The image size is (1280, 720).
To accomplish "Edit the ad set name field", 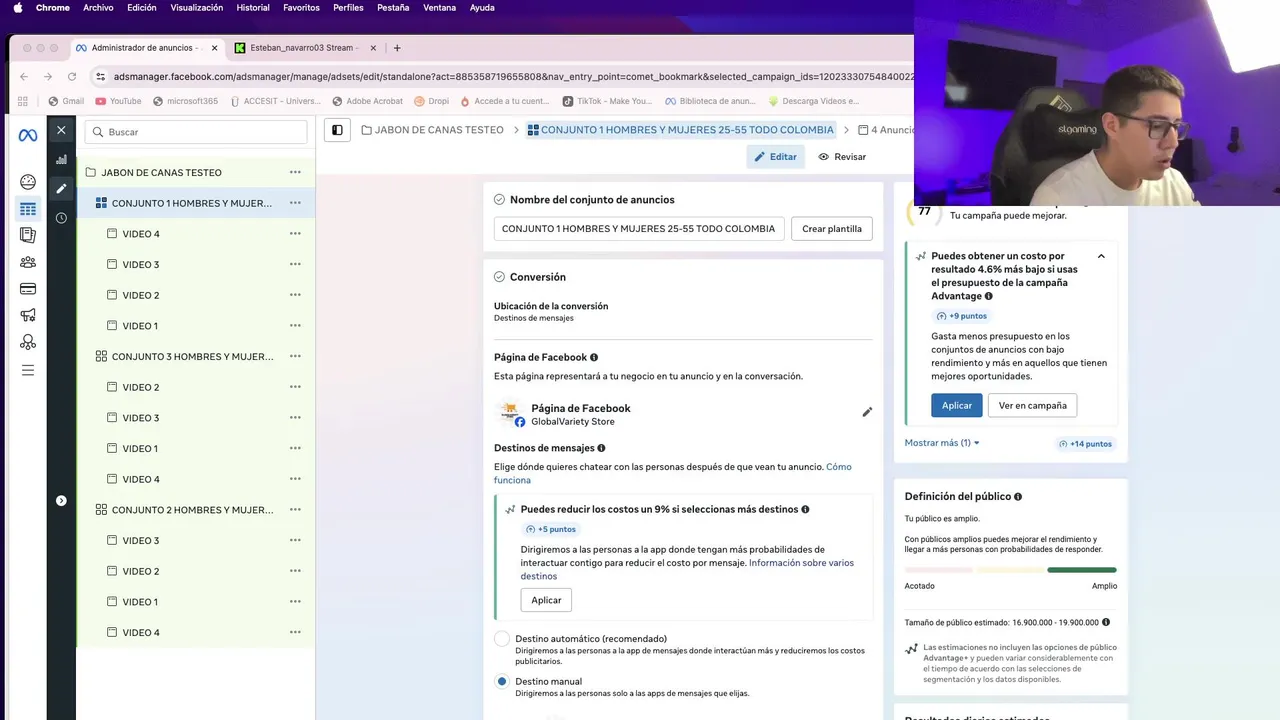I will pyautogui.click(x=638, y=229).
